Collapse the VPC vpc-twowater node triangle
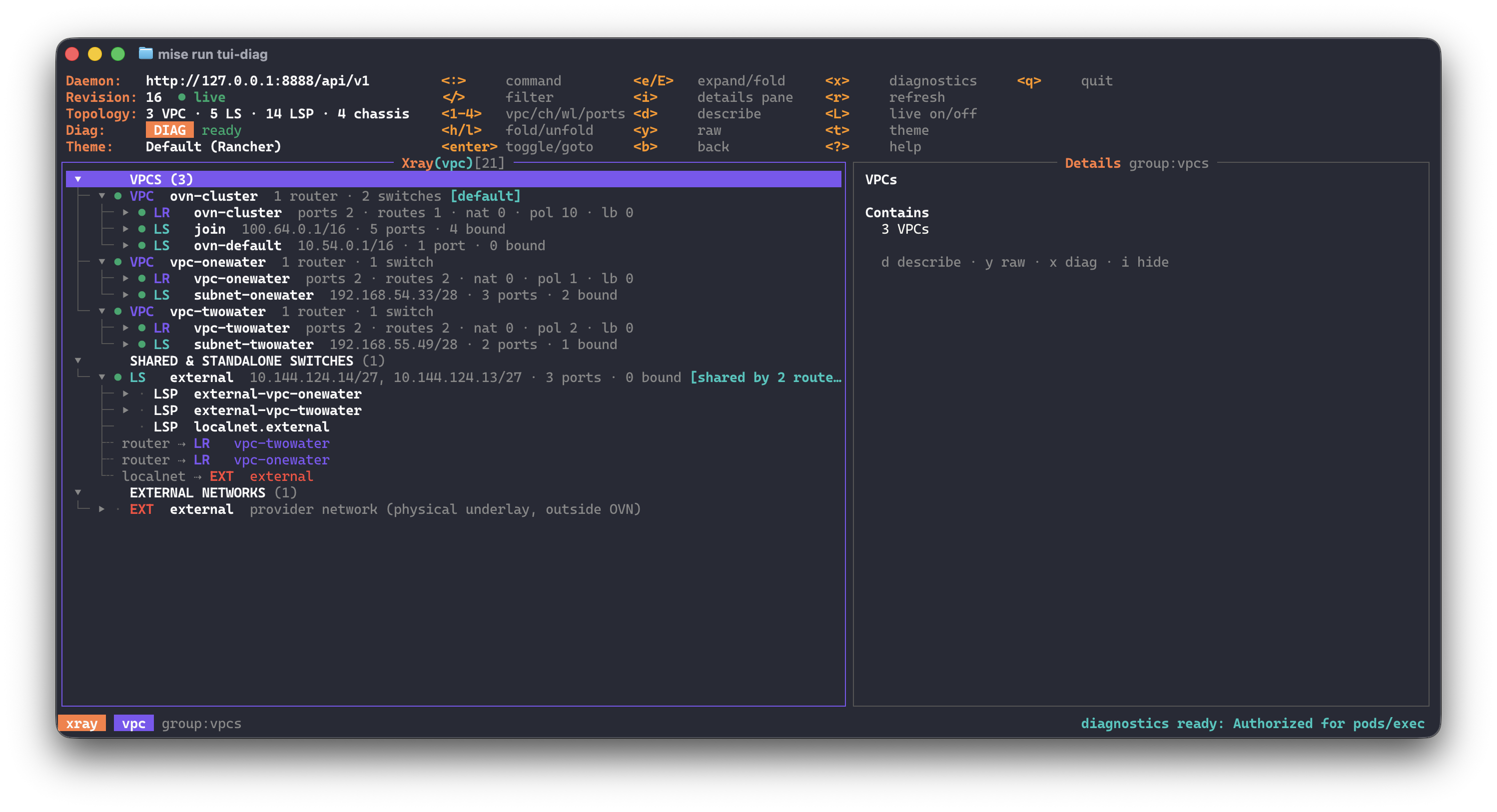This screenshot has width=1497, height=812. pos(102,311)
